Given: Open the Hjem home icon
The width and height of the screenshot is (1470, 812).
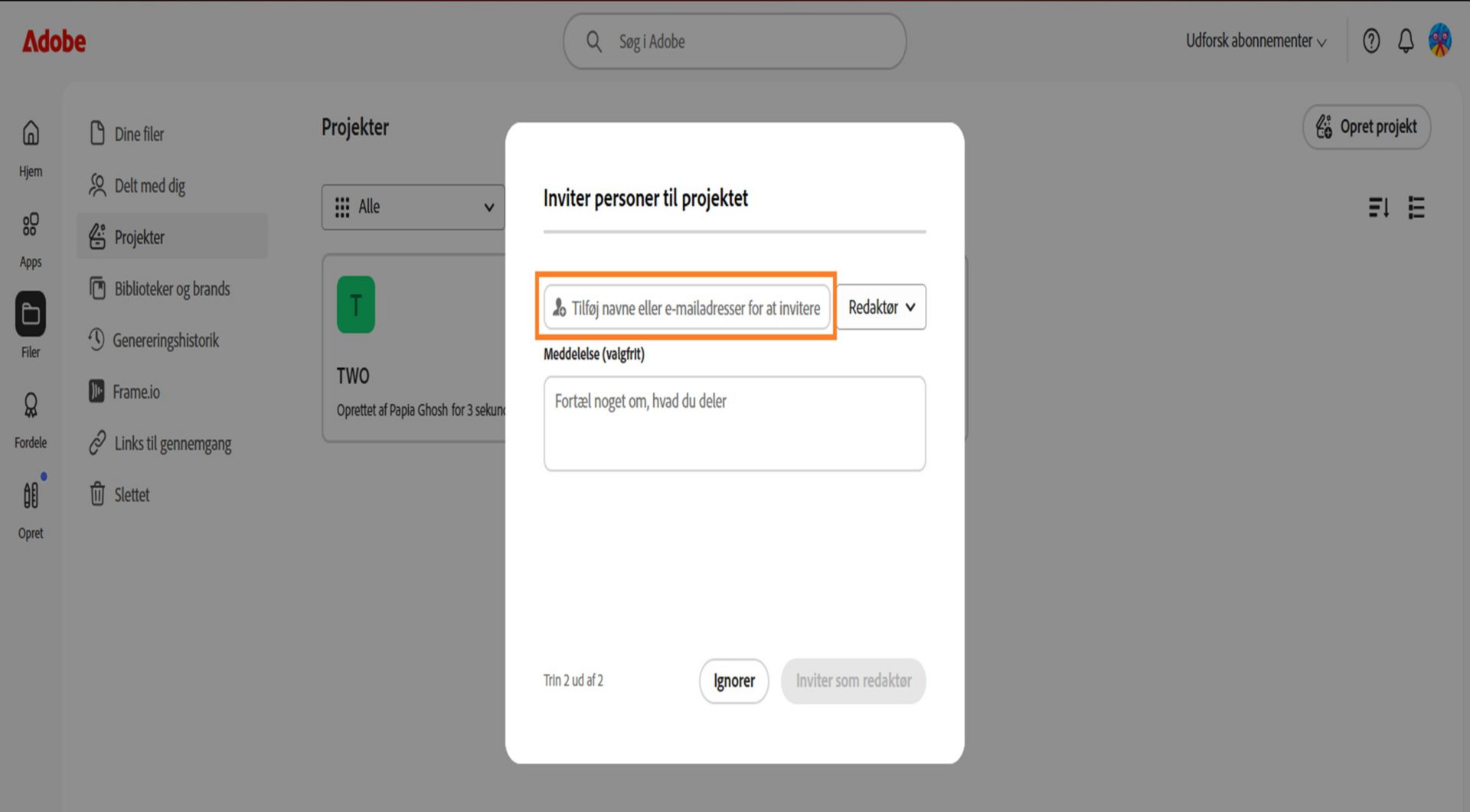Looking at the screenshot, I should click(x=31, y=134).
